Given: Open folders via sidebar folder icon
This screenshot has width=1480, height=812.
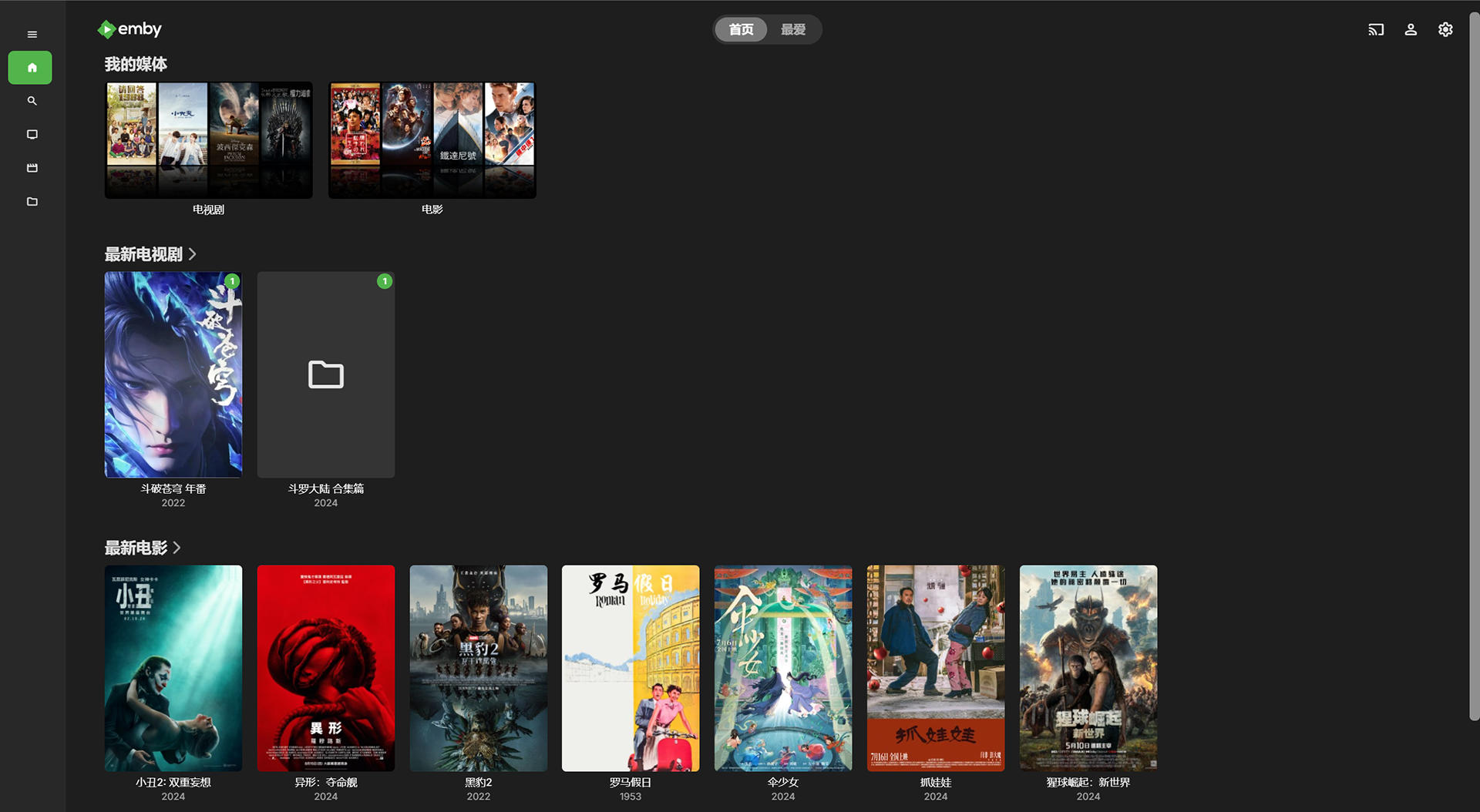Looking at the screenshot, I should pos(32,201).
